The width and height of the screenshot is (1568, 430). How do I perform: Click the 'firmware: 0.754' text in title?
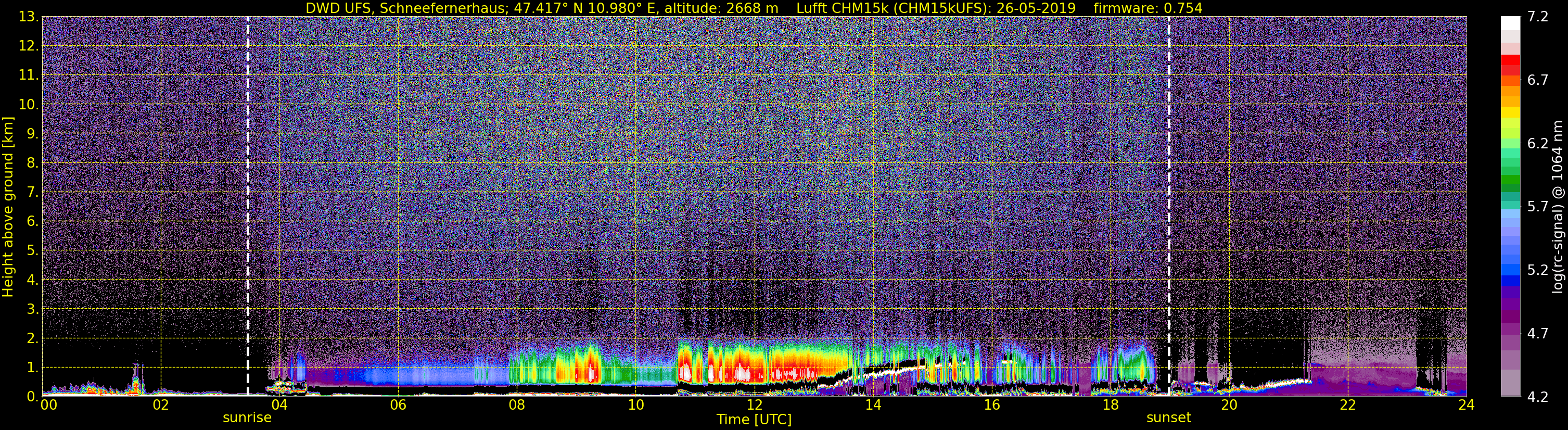(x=1148, y=8)
